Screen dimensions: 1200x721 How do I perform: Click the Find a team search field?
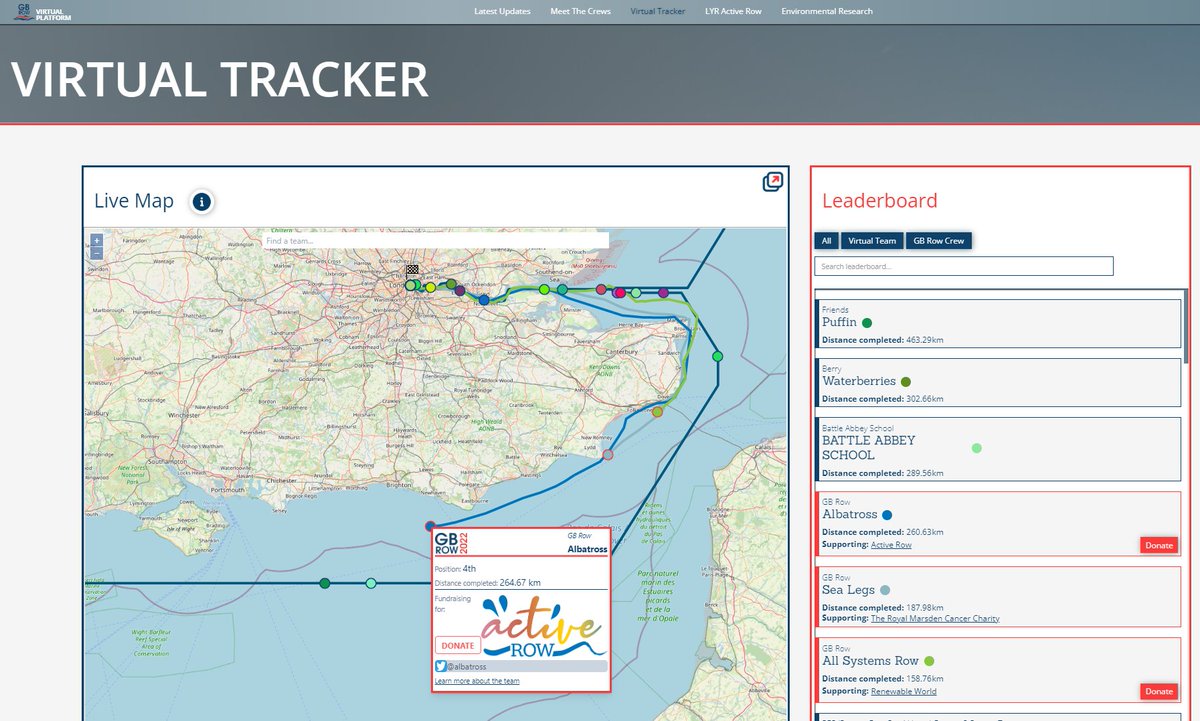click(x=436, y=241)
